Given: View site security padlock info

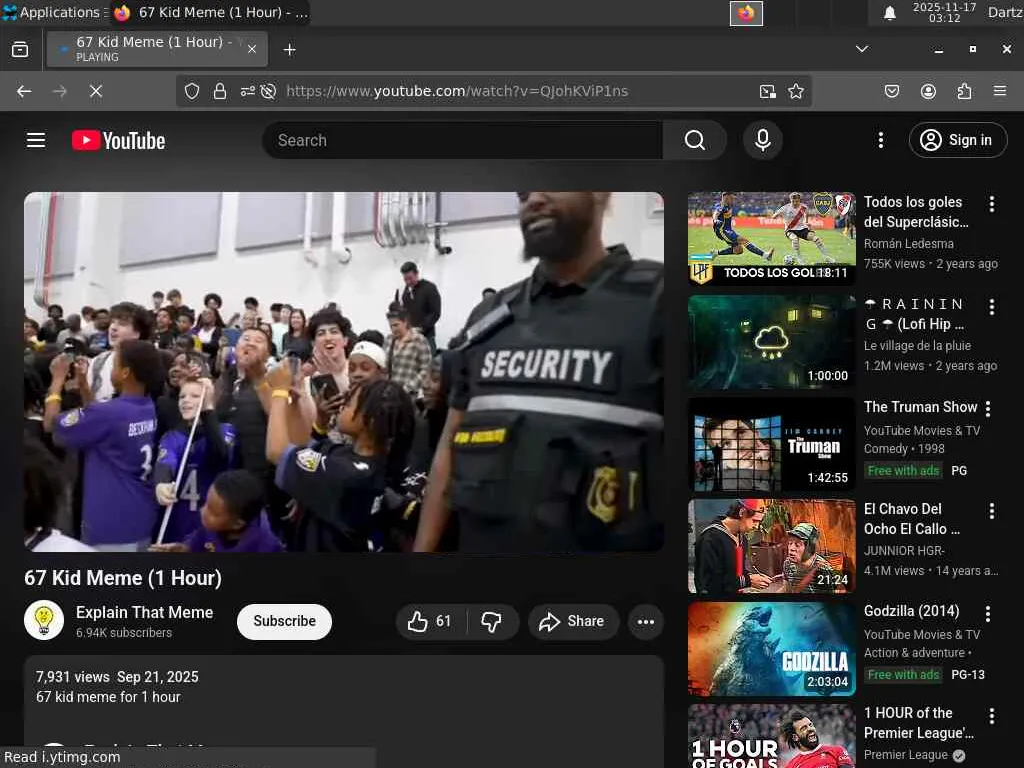Looking at the screenshot, I should click(x=219, y=91).
